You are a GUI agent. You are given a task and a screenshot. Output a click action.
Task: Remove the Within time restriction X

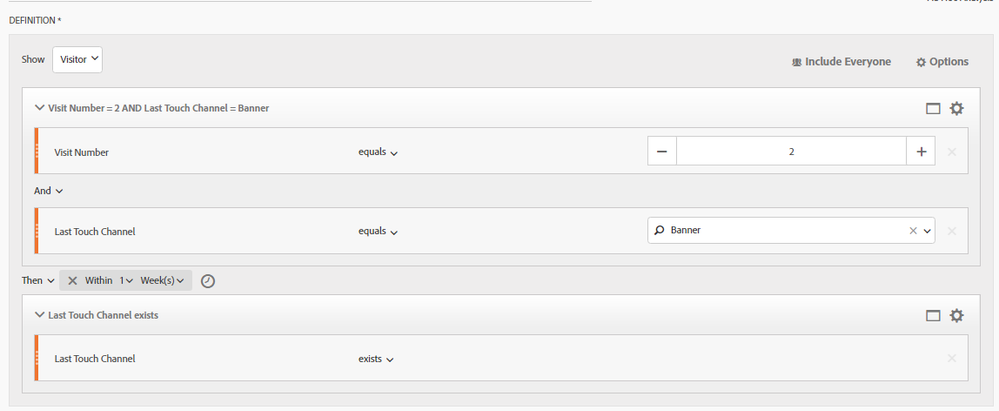click(72, 281)
